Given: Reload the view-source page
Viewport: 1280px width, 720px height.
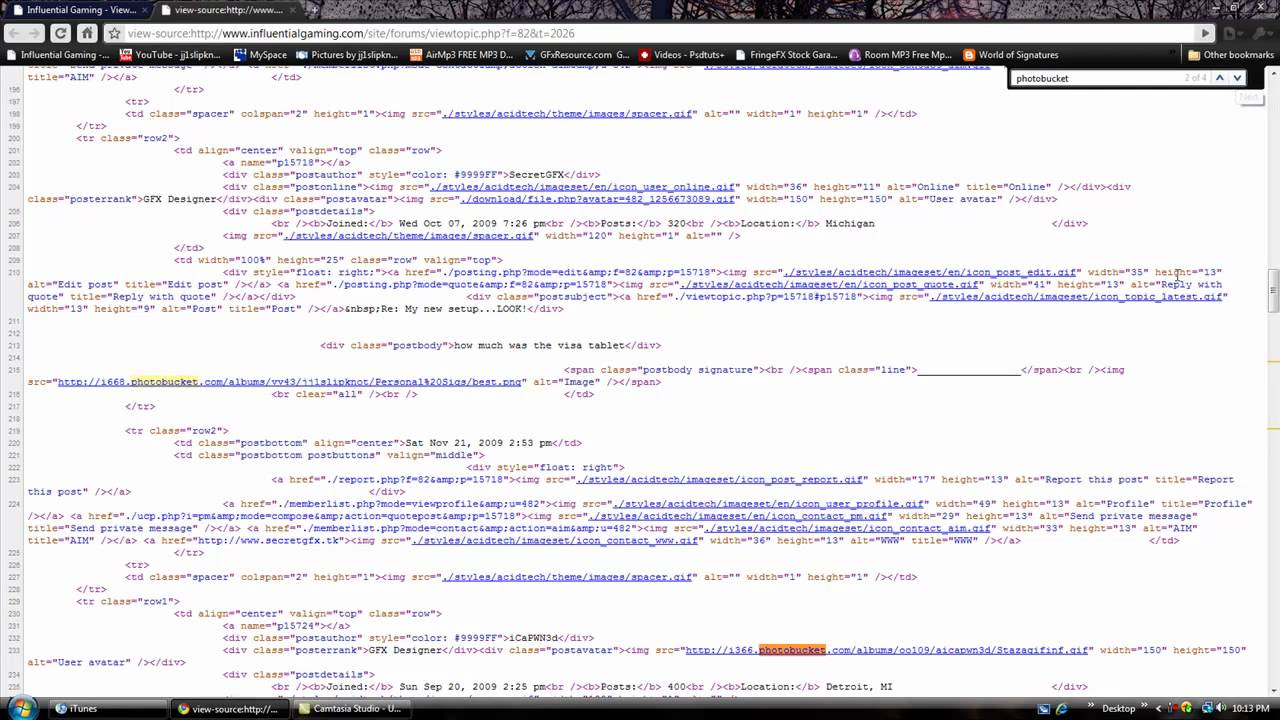Looking at the screenshot, I should [x=60, y=33].
